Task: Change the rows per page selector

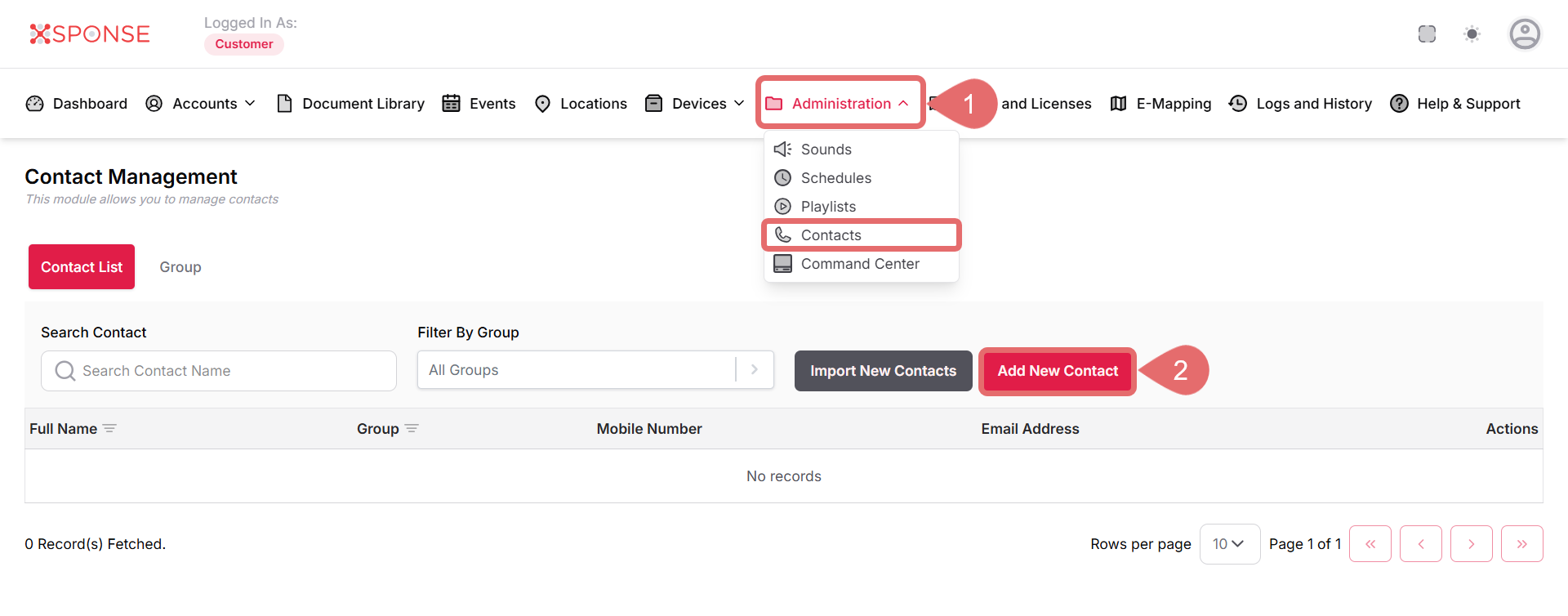Action: (1228, 544)
